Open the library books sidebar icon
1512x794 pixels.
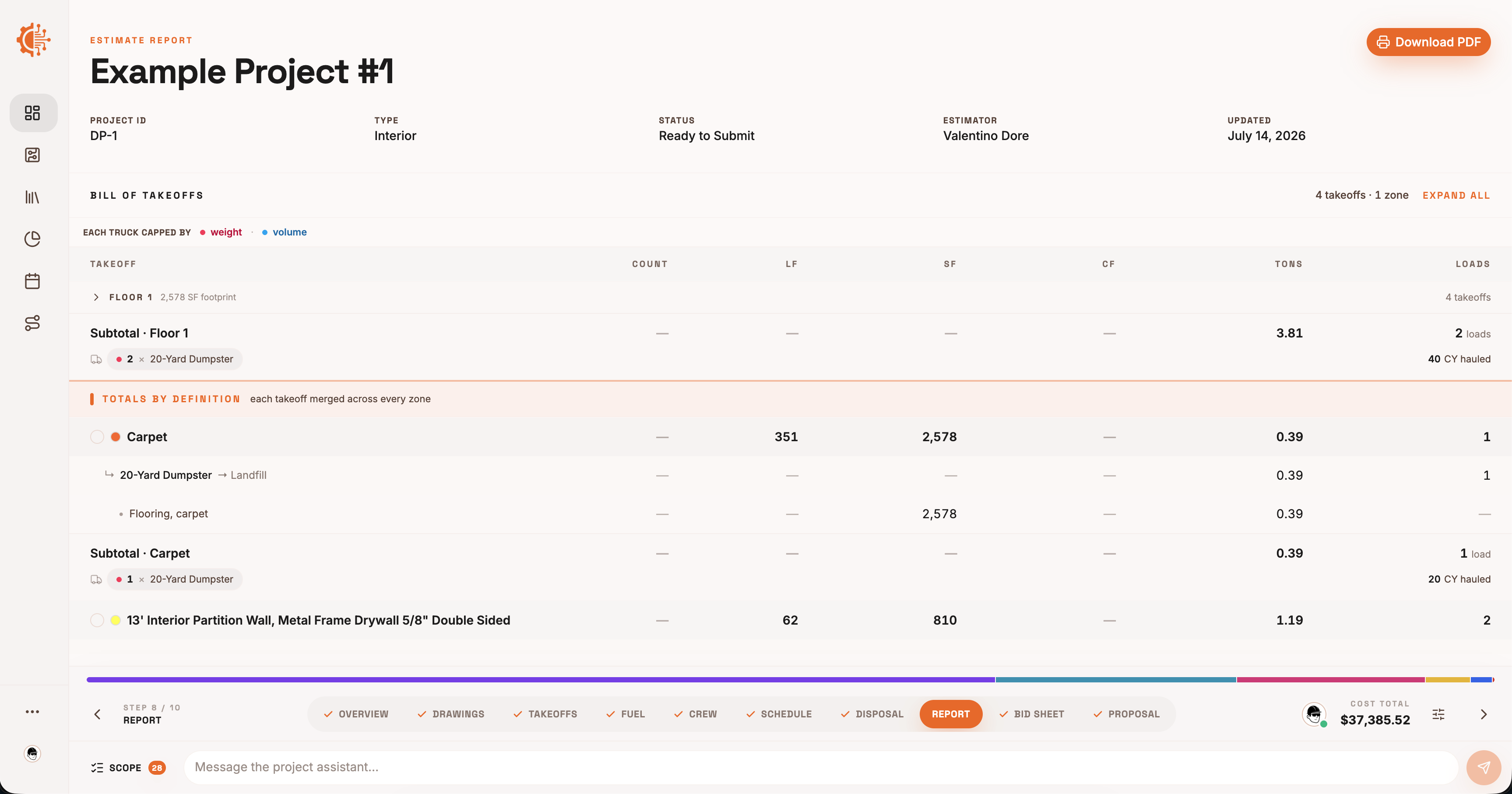click(33, 197)
